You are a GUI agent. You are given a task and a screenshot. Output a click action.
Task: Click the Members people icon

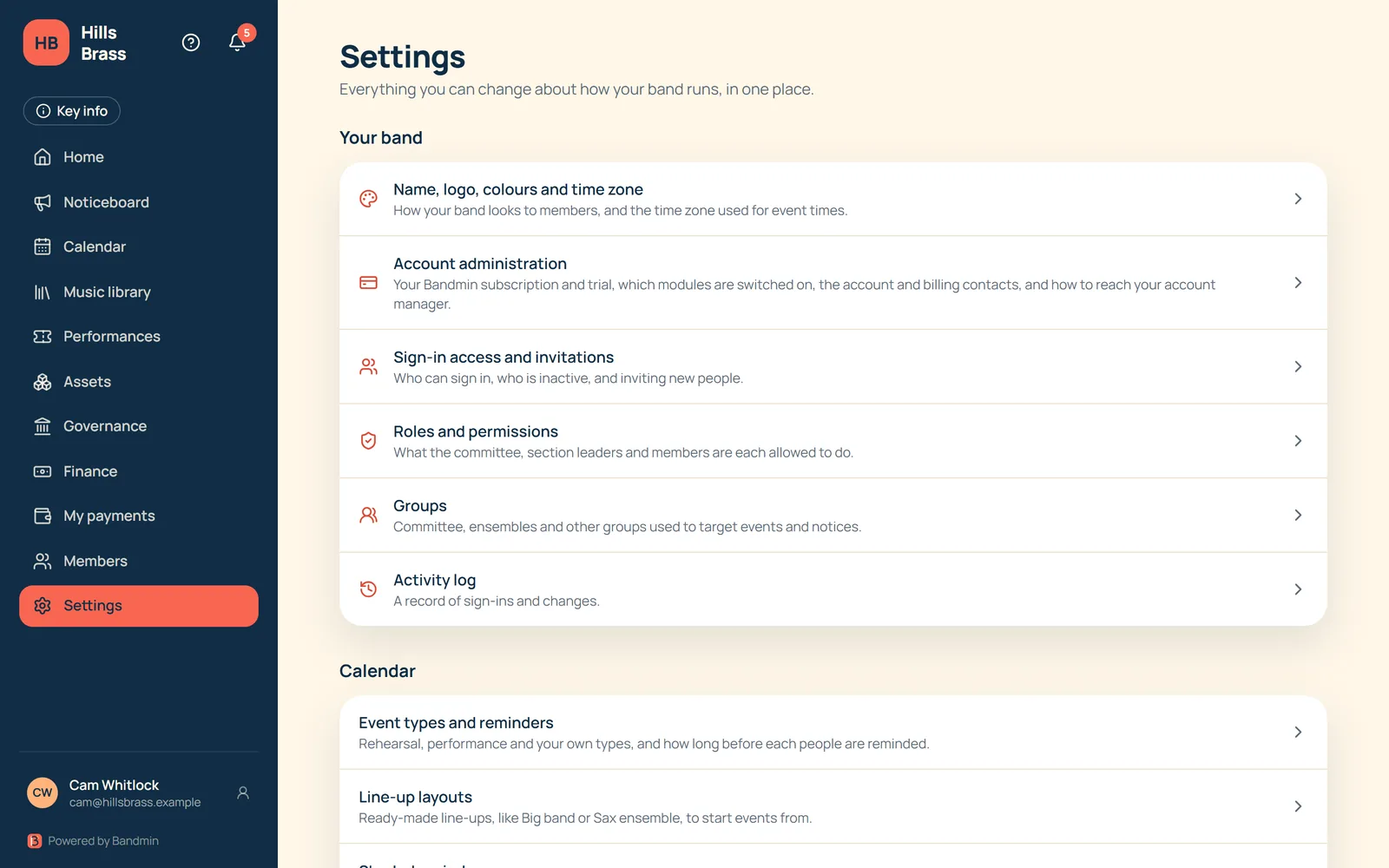click(43, 562)
